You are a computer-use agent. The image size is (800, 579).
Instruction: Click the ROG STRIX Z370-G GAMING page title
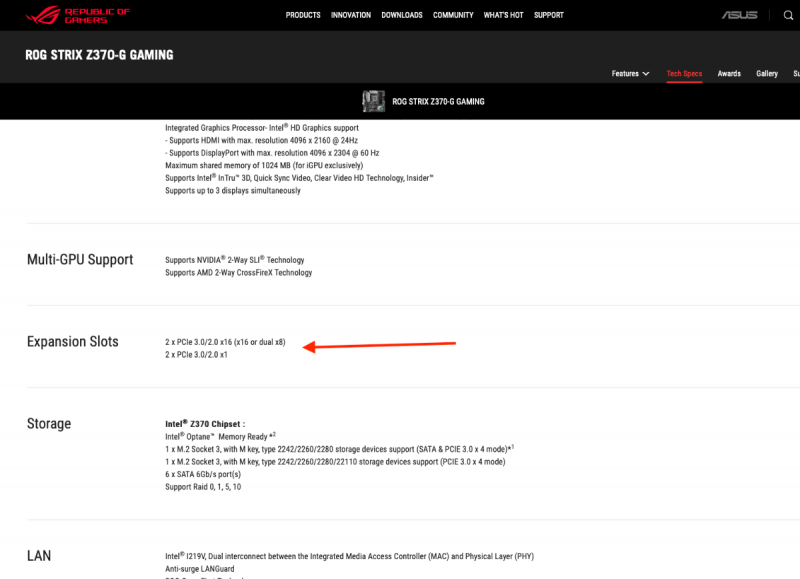coord(99,55)
